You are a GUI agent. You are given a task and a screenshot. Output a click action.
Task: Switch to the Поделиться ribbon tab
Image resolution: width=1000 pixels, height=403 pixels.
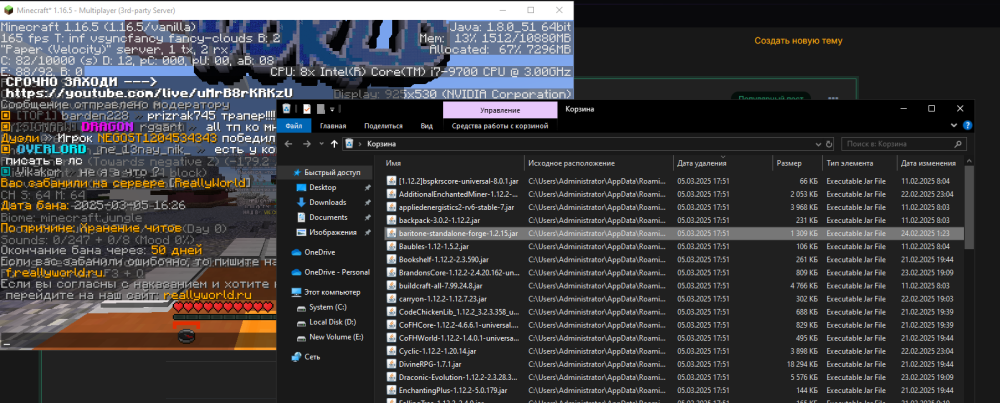pos(383,126)
